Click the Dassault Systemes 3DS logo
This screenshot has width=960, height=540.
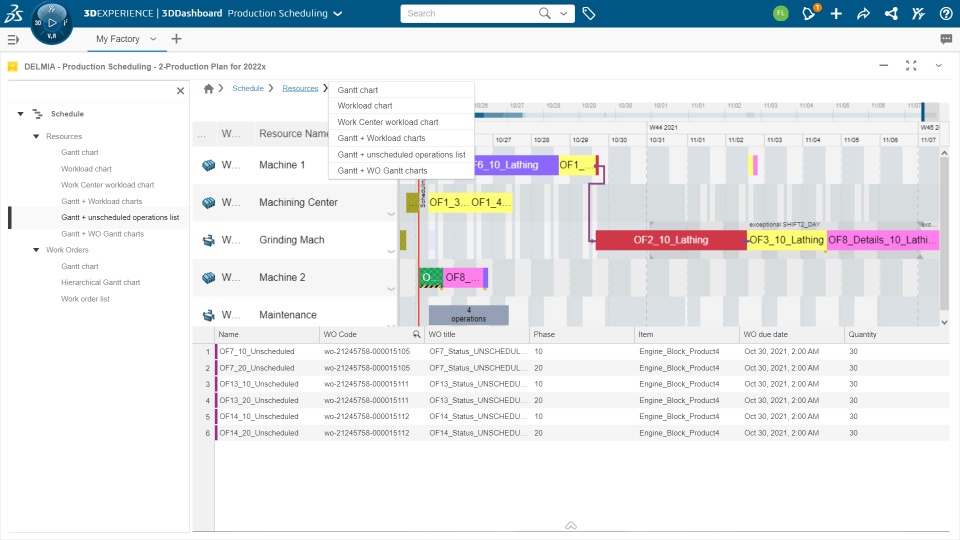pyautogui.click(x=13, y=13)
